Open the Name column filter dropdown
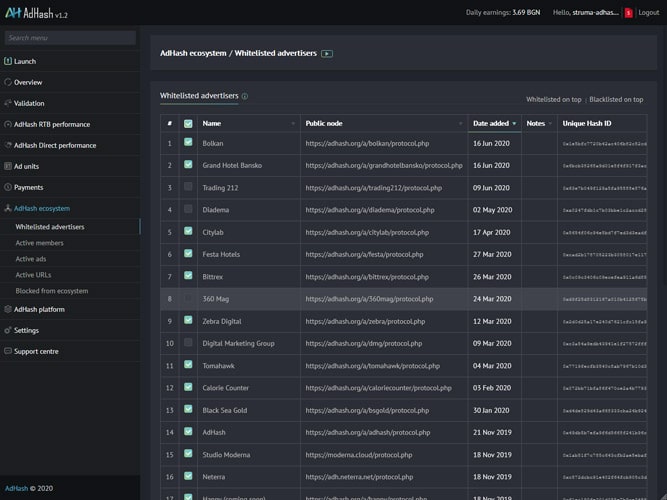667x500 pixels. click(294, 124)
